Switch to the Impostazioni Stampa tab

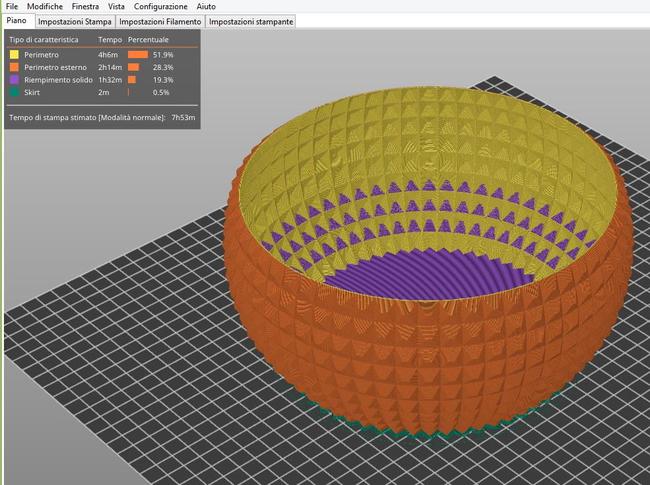75,20
